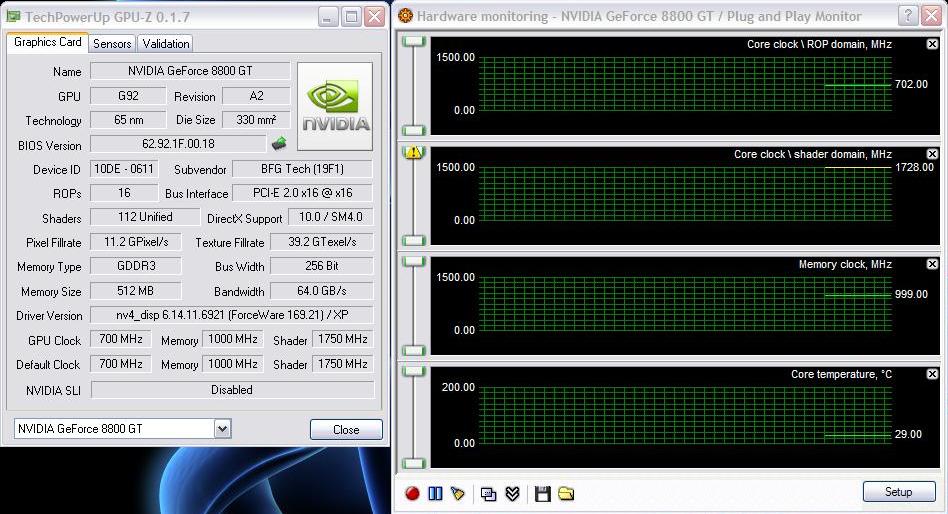Click the red record button in monitoring toolbar
This screenshot has width=948, height=514.
(x=412, y=493)
